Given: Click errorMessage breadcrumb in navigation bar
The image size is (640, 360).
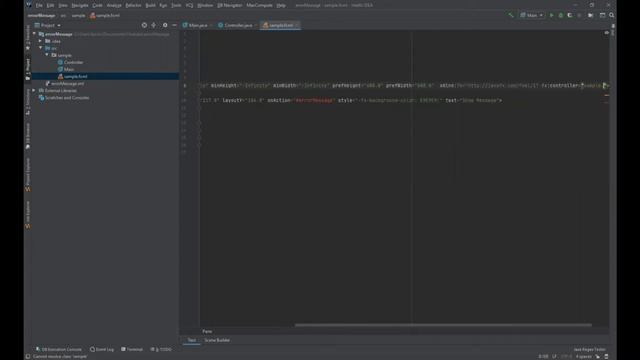Looking at the screenshot, I should (41, 16).
